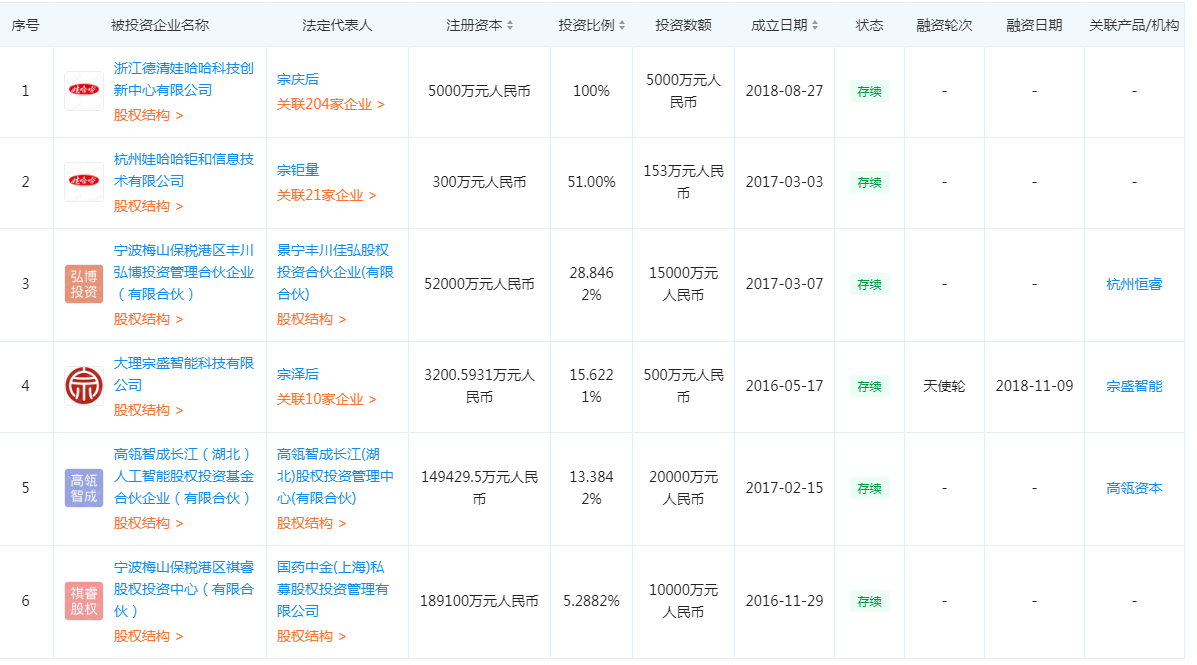Open legal representative 宗庆后 profile
This screenshot has height=665, width=1197.
click(x=298, y=79)
